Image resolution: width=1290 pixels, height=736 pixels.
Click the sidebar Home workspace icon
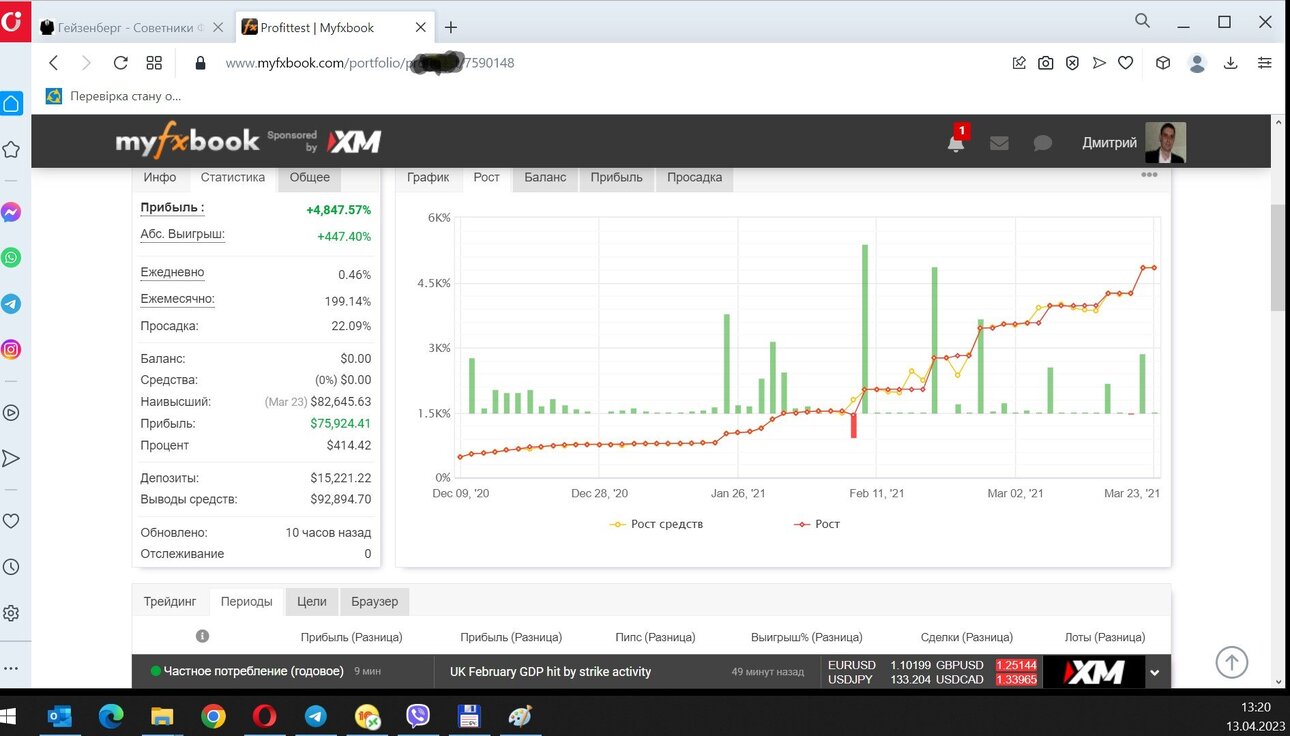(x=11, y=104)
